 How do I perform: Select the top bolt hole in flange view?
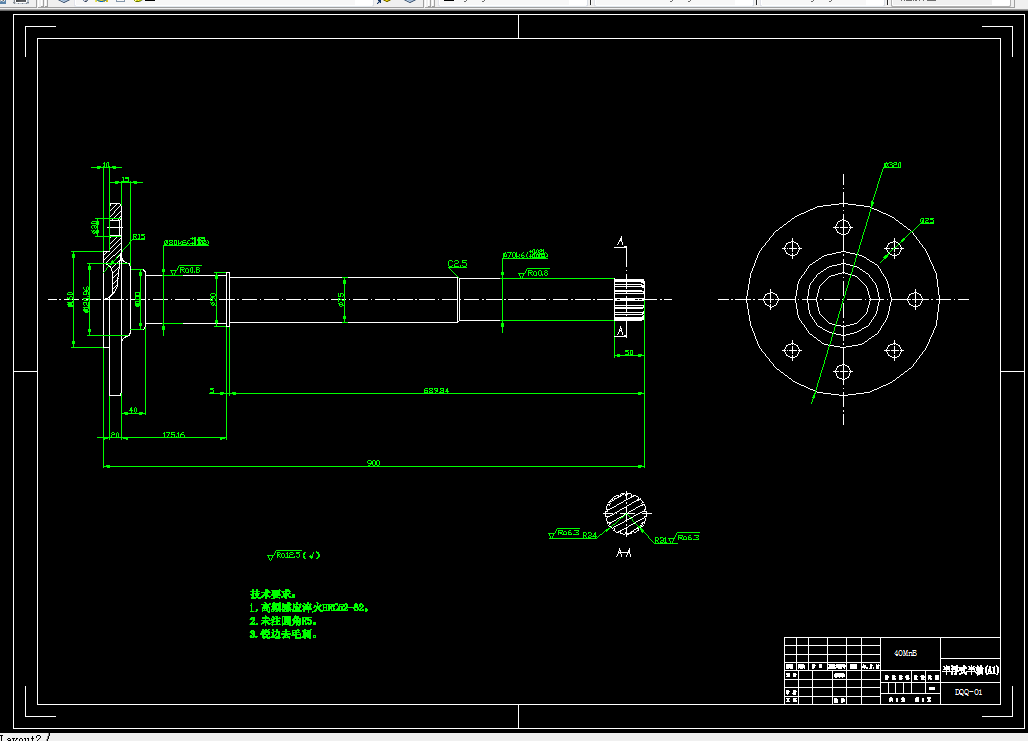(843, 228)
